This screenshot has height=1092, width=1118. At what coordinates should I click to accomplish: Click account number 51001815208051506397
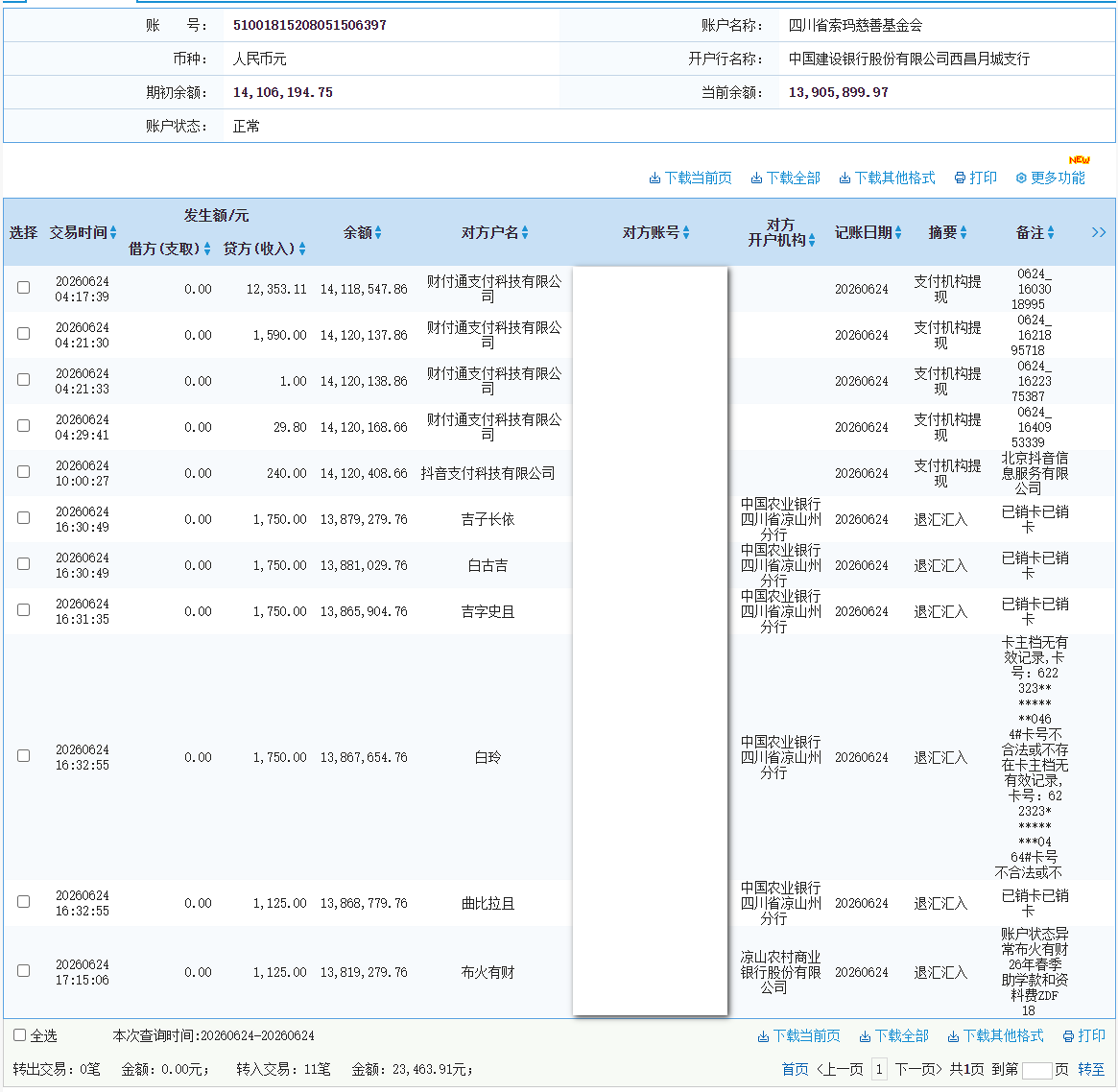309,25
